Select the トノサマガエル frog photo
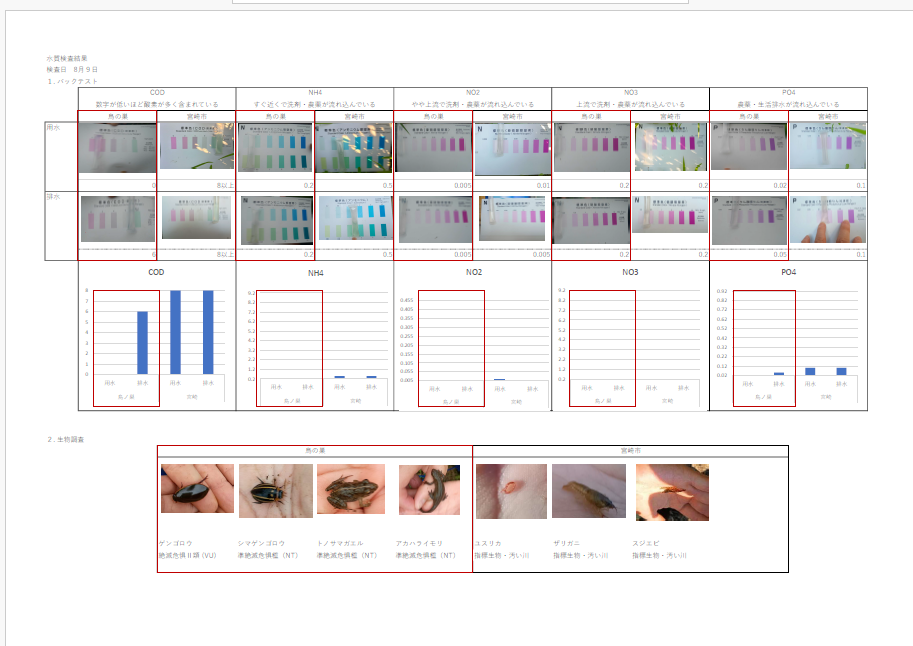 pyautogui.click(x=351, y=489)
